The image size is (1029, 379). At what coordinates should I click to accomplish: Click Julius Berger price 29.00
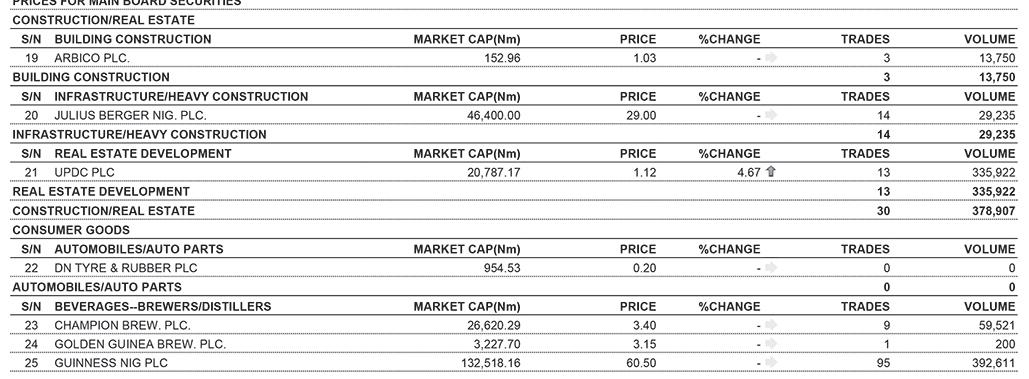point(640,115)
